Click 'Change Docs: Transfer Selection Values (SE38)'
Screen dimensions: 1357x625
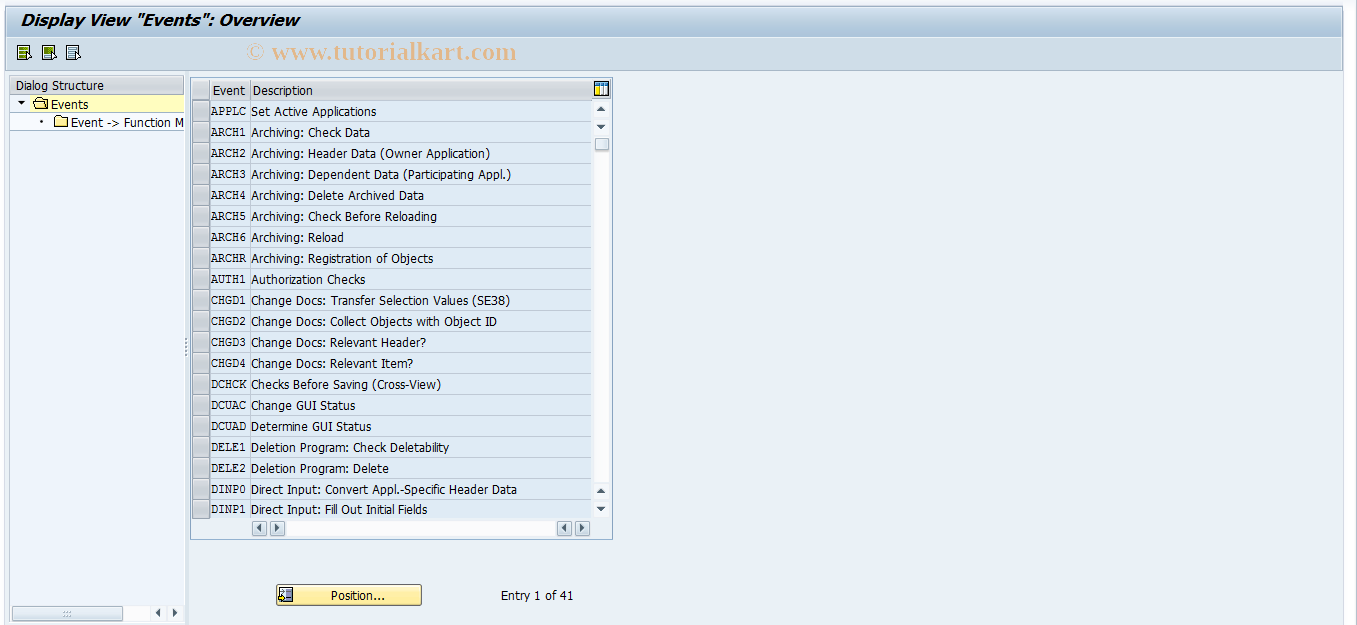pos(420,300)
